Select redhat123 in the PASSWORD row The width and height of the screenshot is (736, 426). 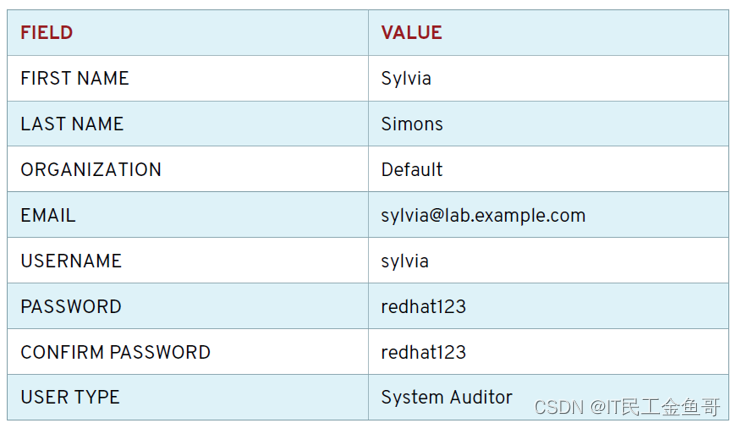(423, 306)
